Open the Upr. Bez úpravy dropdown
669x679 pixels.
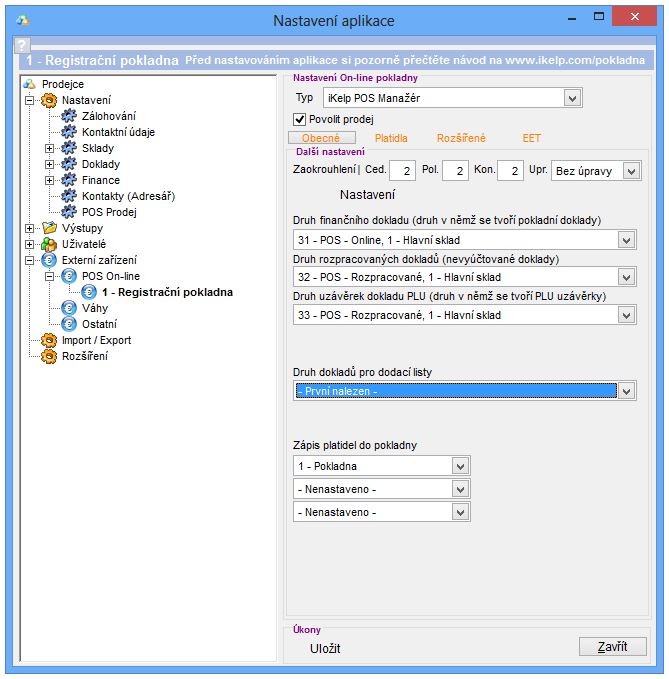tap(631, 172)
